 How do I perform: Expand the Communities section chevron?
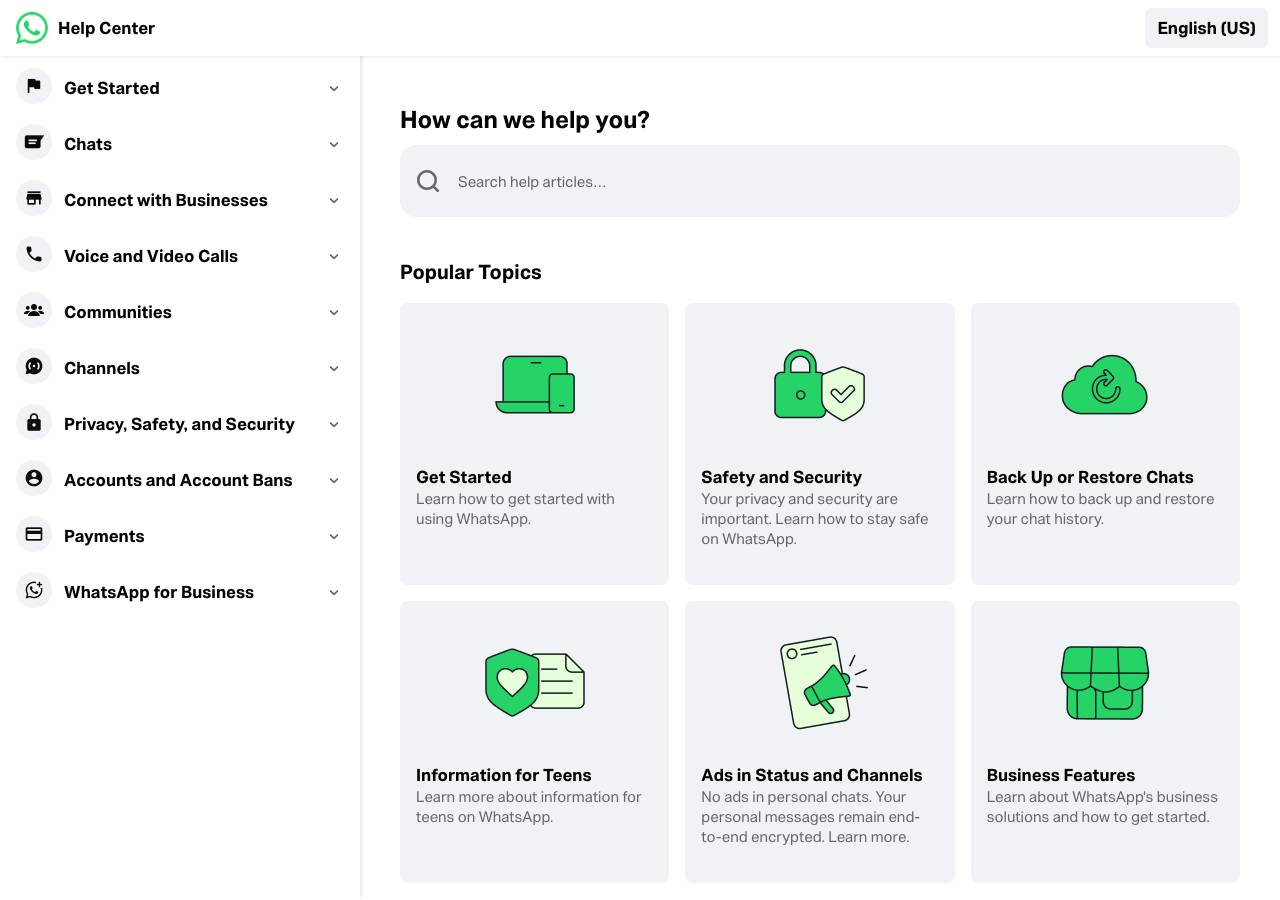[x=334, y=312]
